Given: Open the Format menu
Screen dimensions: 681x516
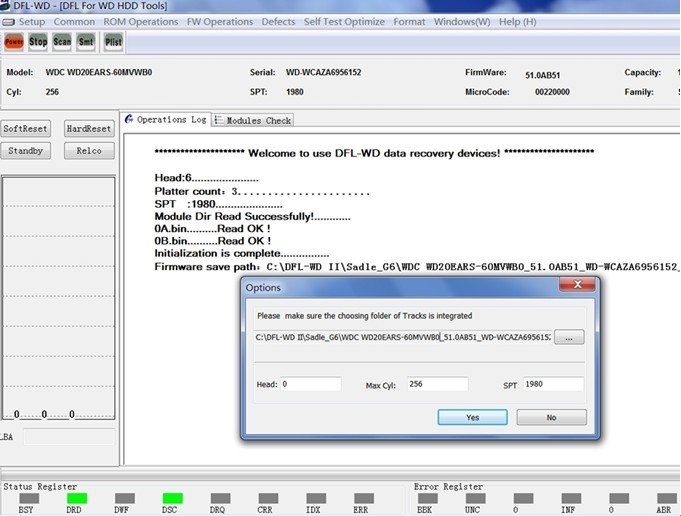Looking at the screenshot, I should pos(409,22).
